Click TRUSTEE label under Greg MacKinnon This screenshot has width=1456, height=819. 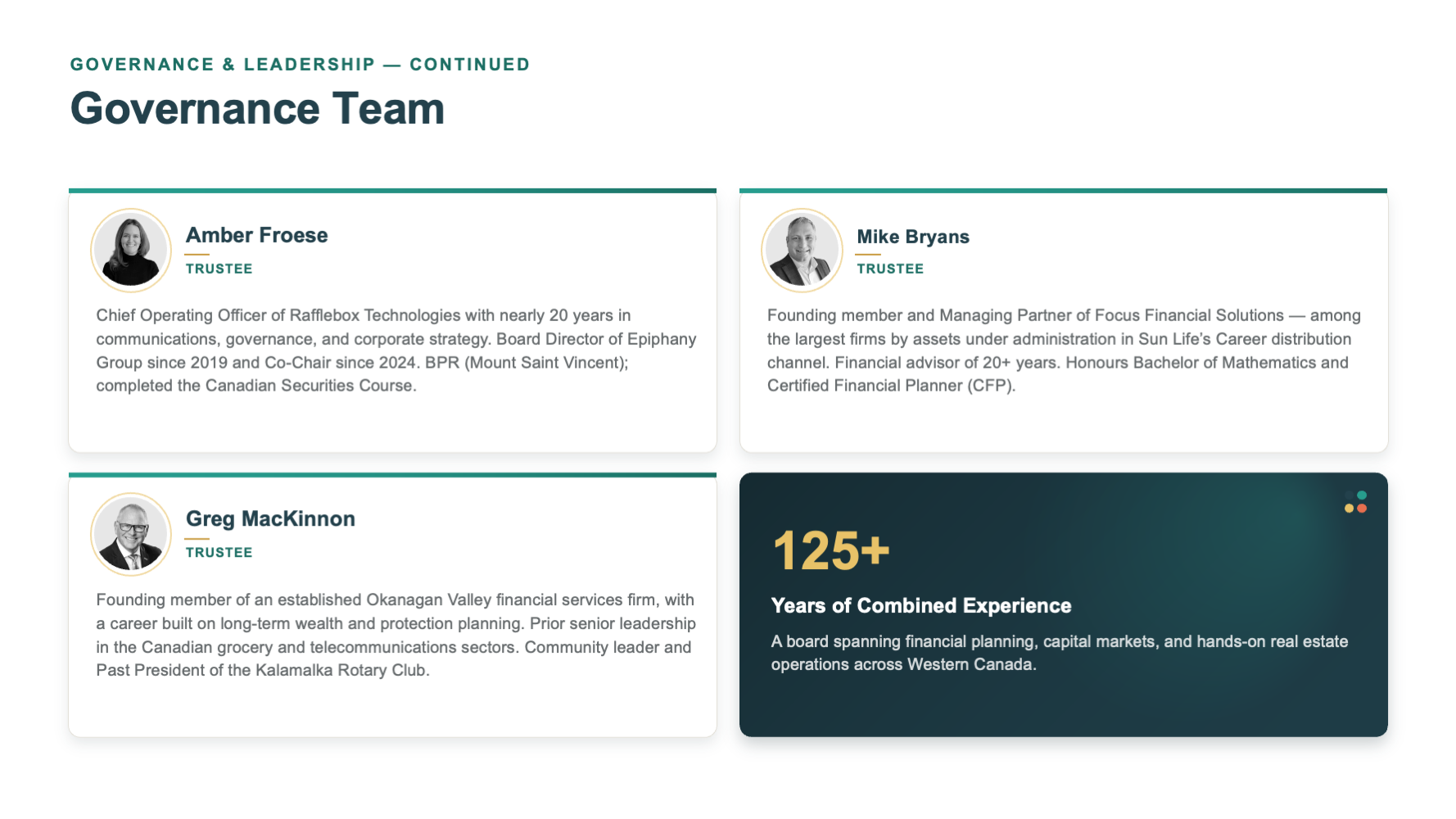[219, 553]
